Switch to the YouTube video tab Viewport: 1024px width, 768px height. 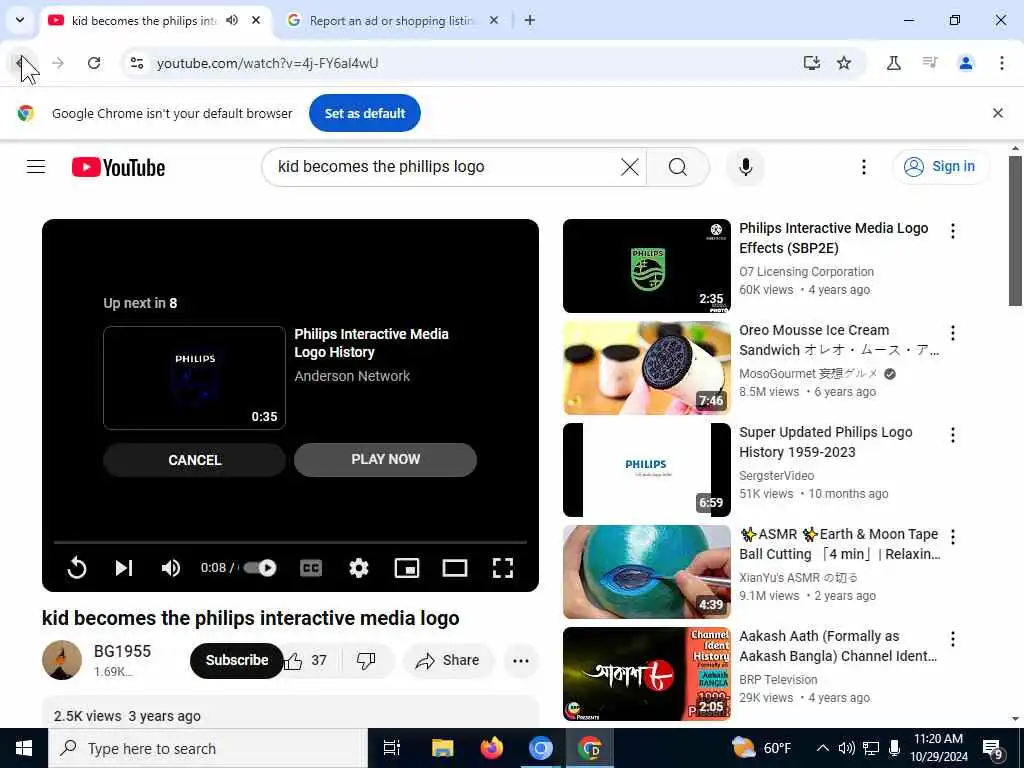[x=144, y=21]
